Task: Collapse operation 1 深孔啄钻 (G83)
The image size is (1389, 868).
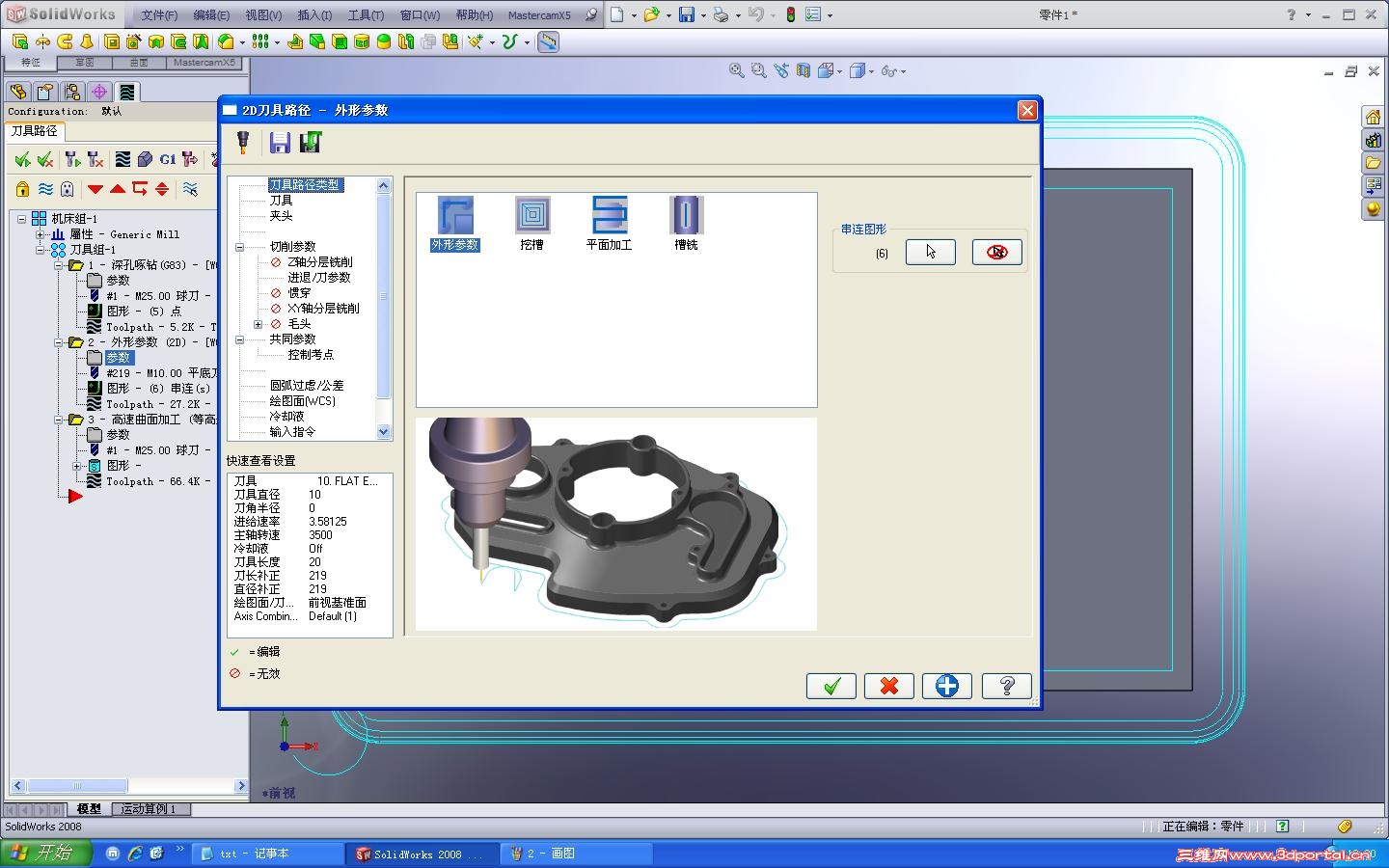Action: click(x=58, y=265)
